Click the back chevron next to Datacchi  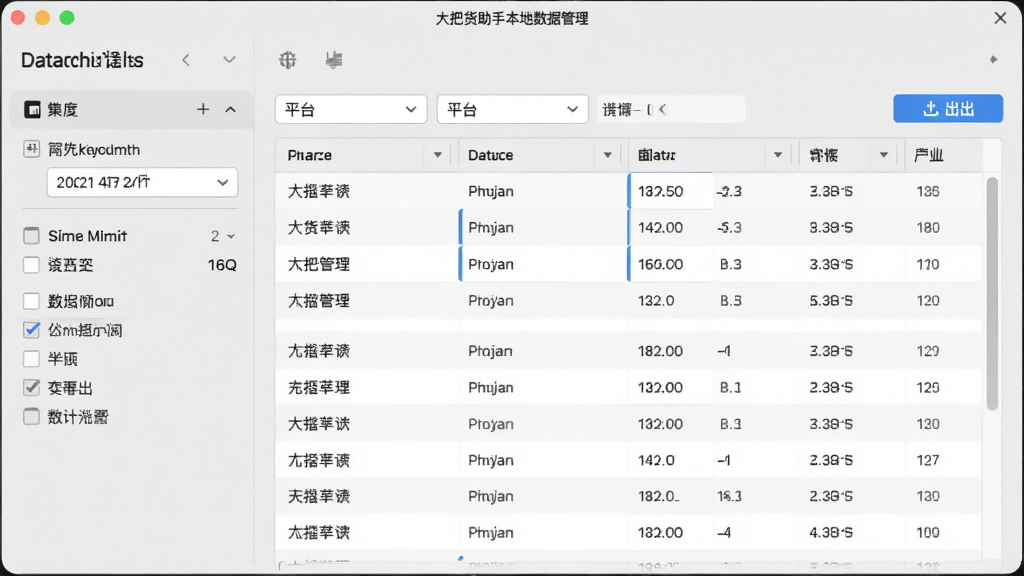point(186,60)
